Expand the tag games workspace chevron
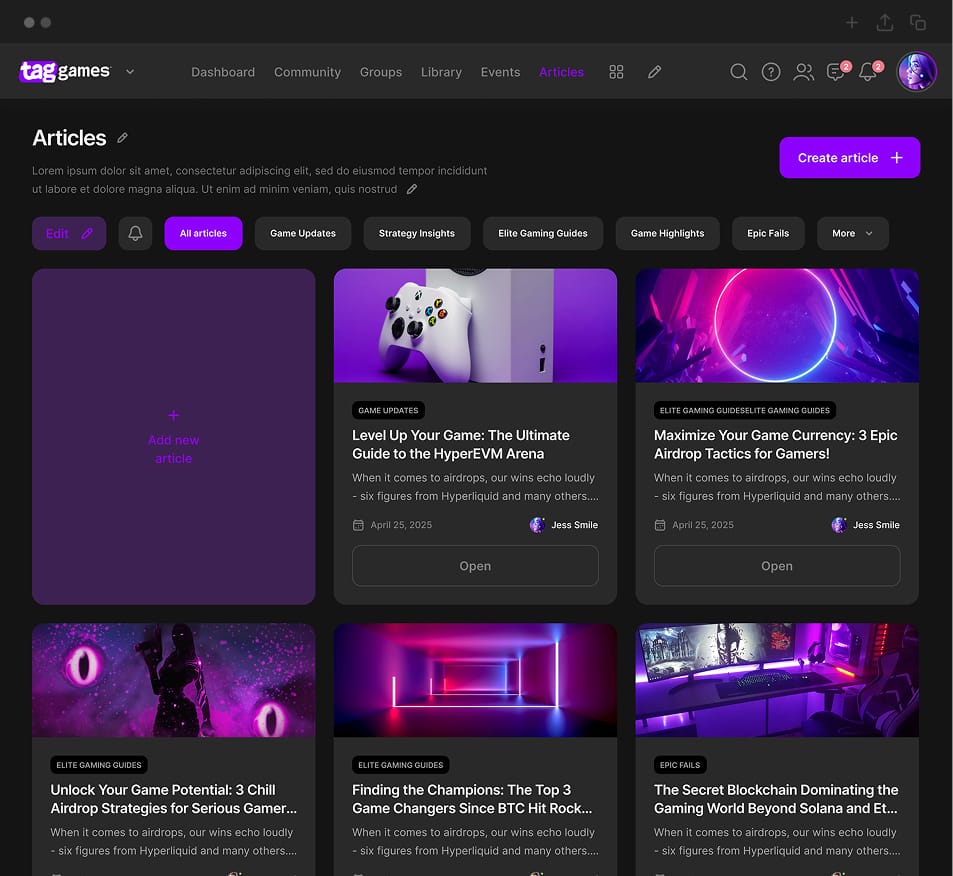This screenshot has width=953, height=876. (130, 72)
